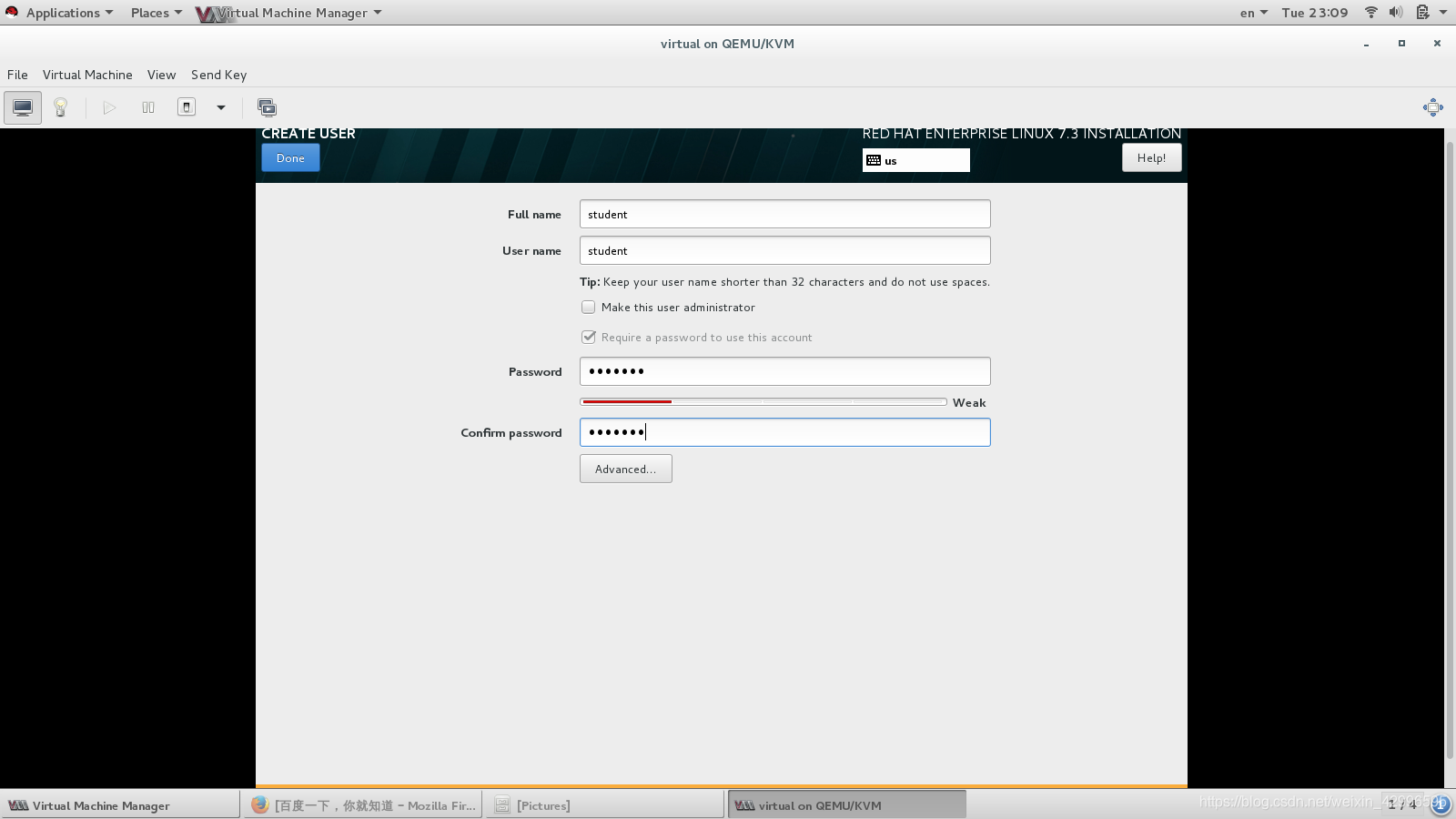This screenshot has height=819, width=1456.
Task: Click the battery status icon
Action: coord(1421,13)
